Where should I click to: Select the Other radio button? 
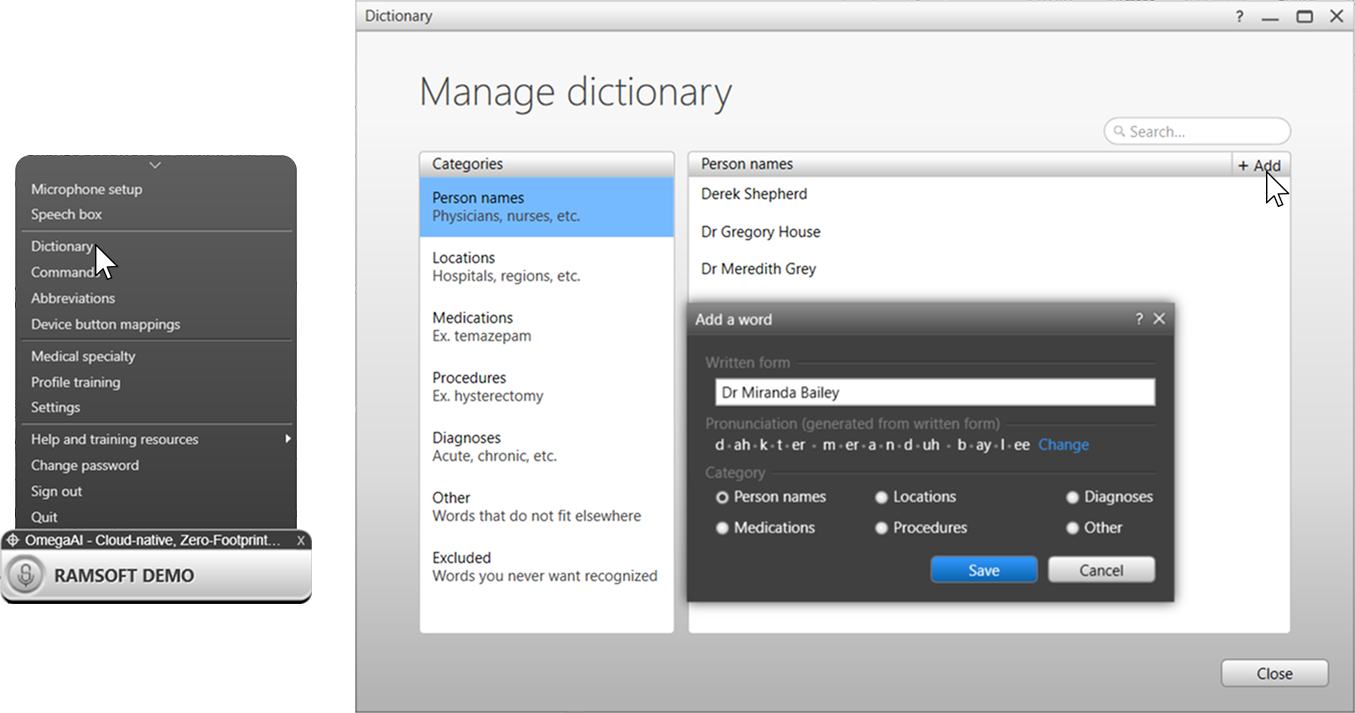[1072, 528]
